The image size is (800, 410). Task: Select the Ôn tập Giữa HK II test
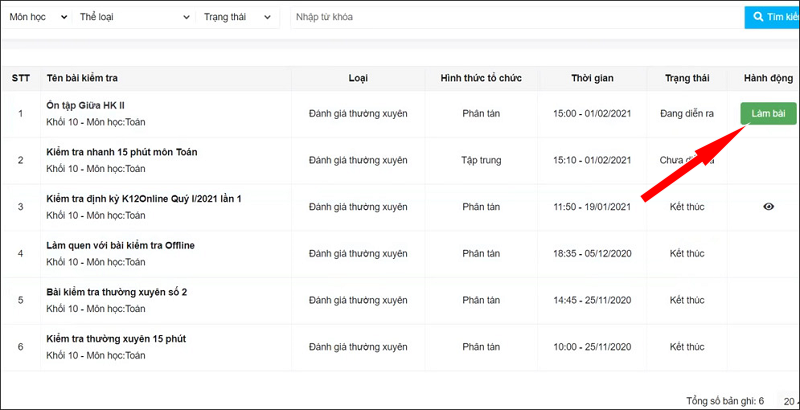85,105
